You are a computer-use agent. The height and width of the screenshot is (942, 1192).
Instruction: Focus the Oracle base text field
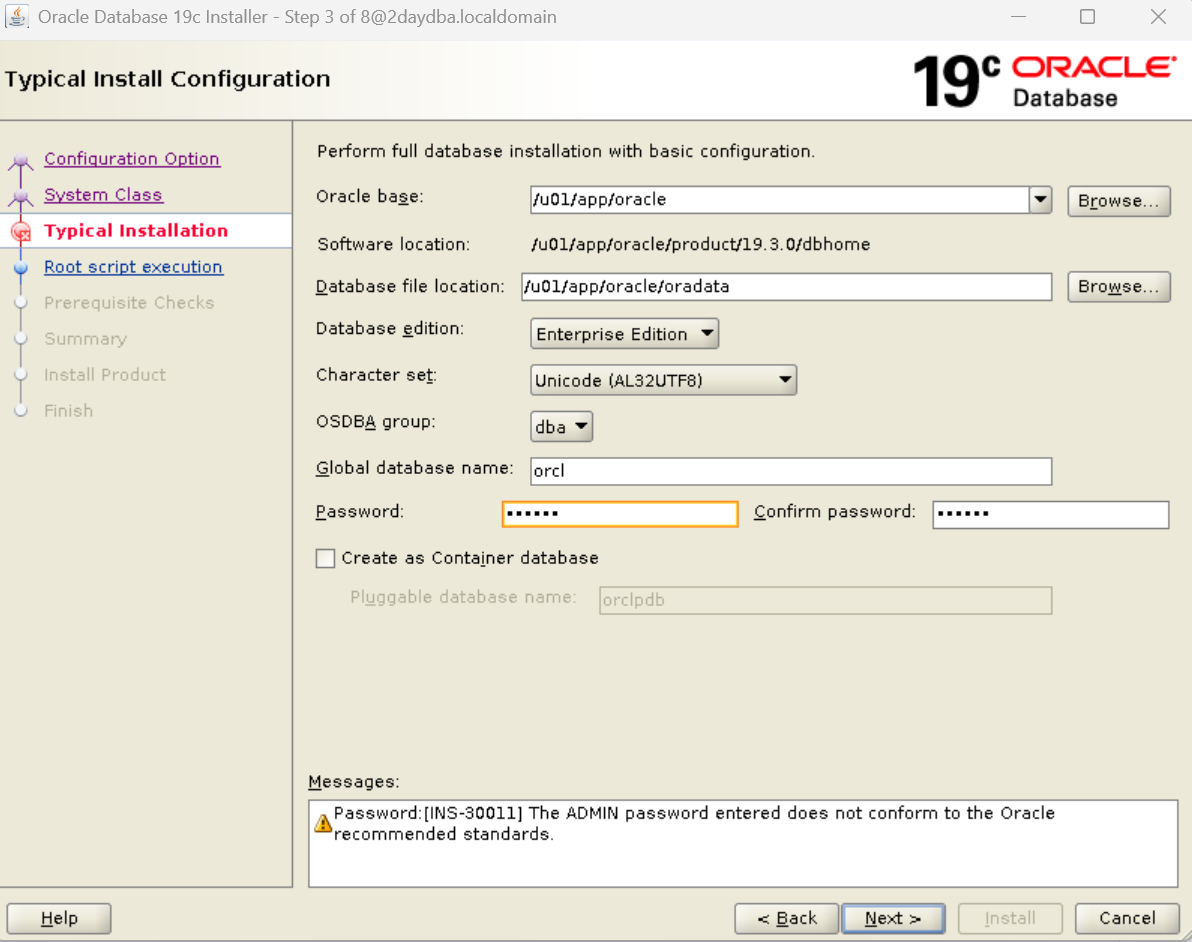780,200
